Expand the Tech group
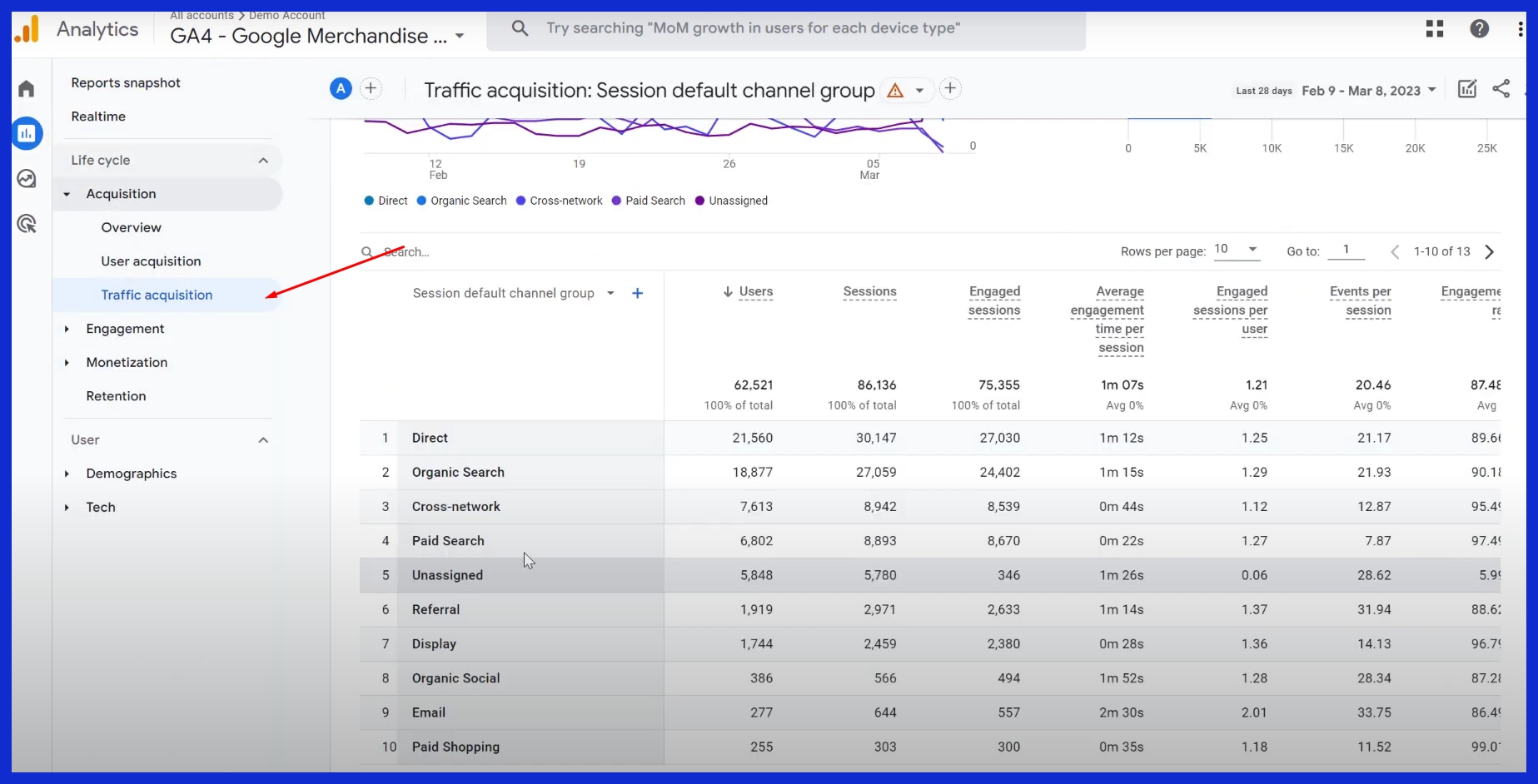 coord(67,507)
